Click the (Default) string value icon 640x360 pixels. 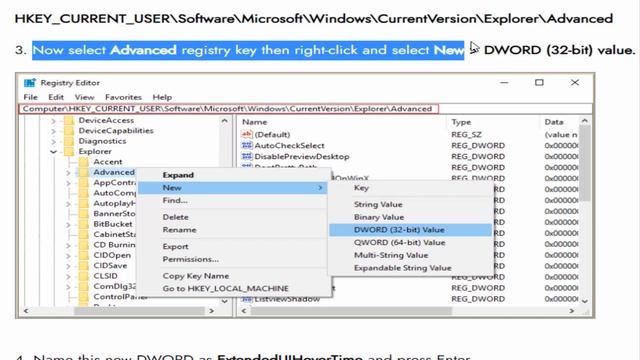click(x=247, y=134)
